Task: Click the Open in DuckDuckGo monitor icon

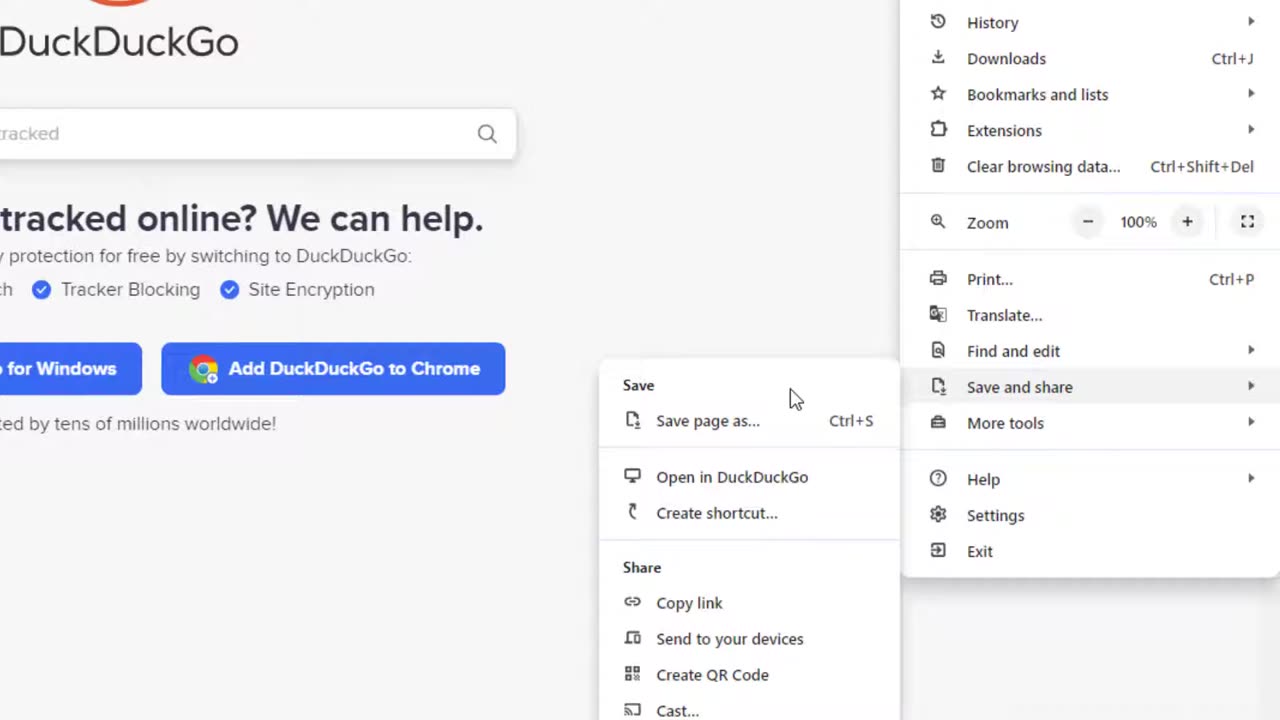Action: click(632, 477)
